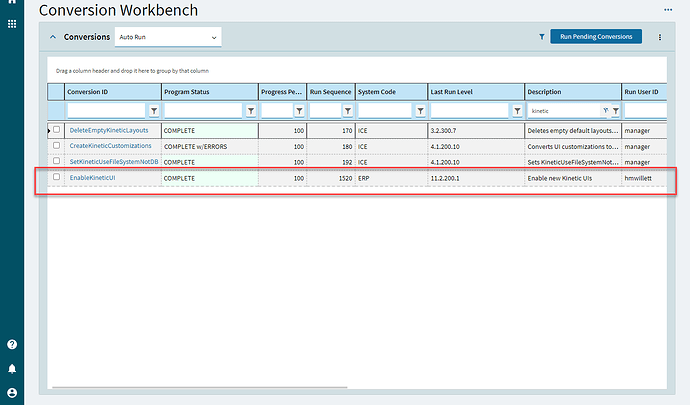Open the home icon in sidebar
The width and height of the screenshot is (690, 405).
point(12,2)
